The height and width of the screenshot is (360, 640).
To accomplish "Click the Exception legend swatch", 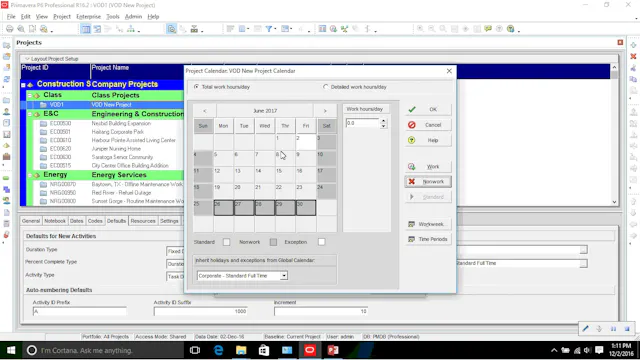I will coord(321,242).
